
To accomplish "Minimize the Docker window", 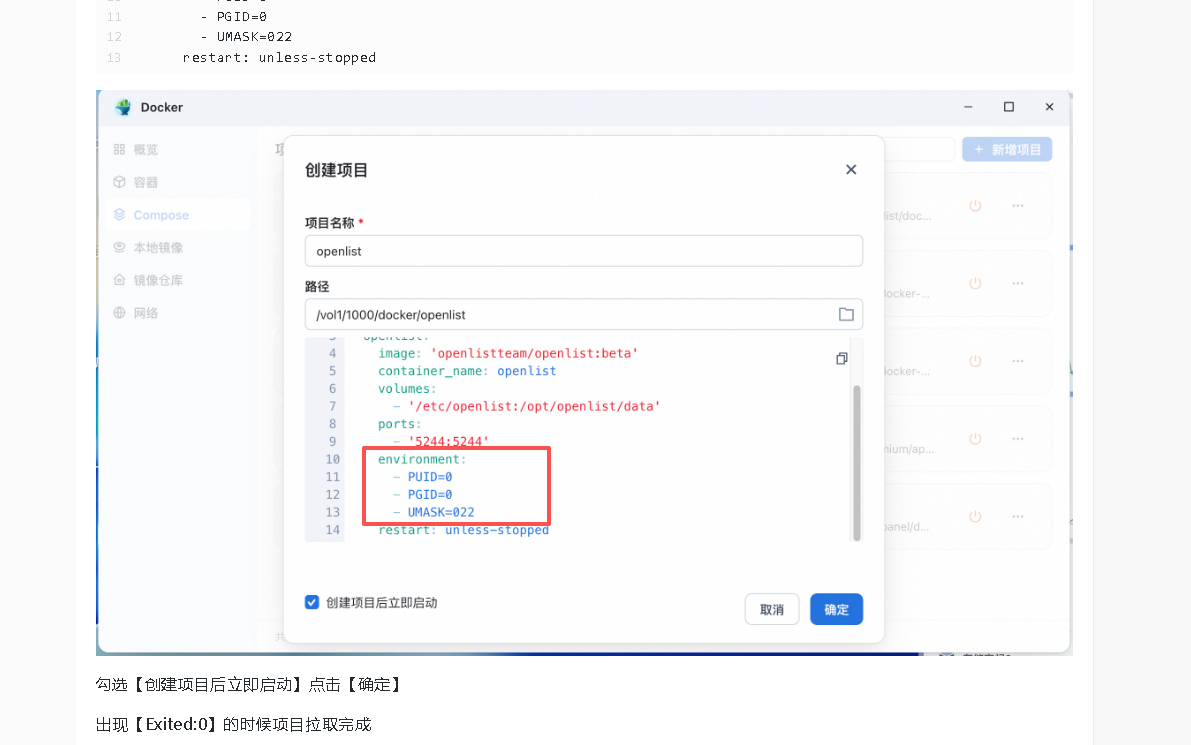I will [x=968, y=107].
